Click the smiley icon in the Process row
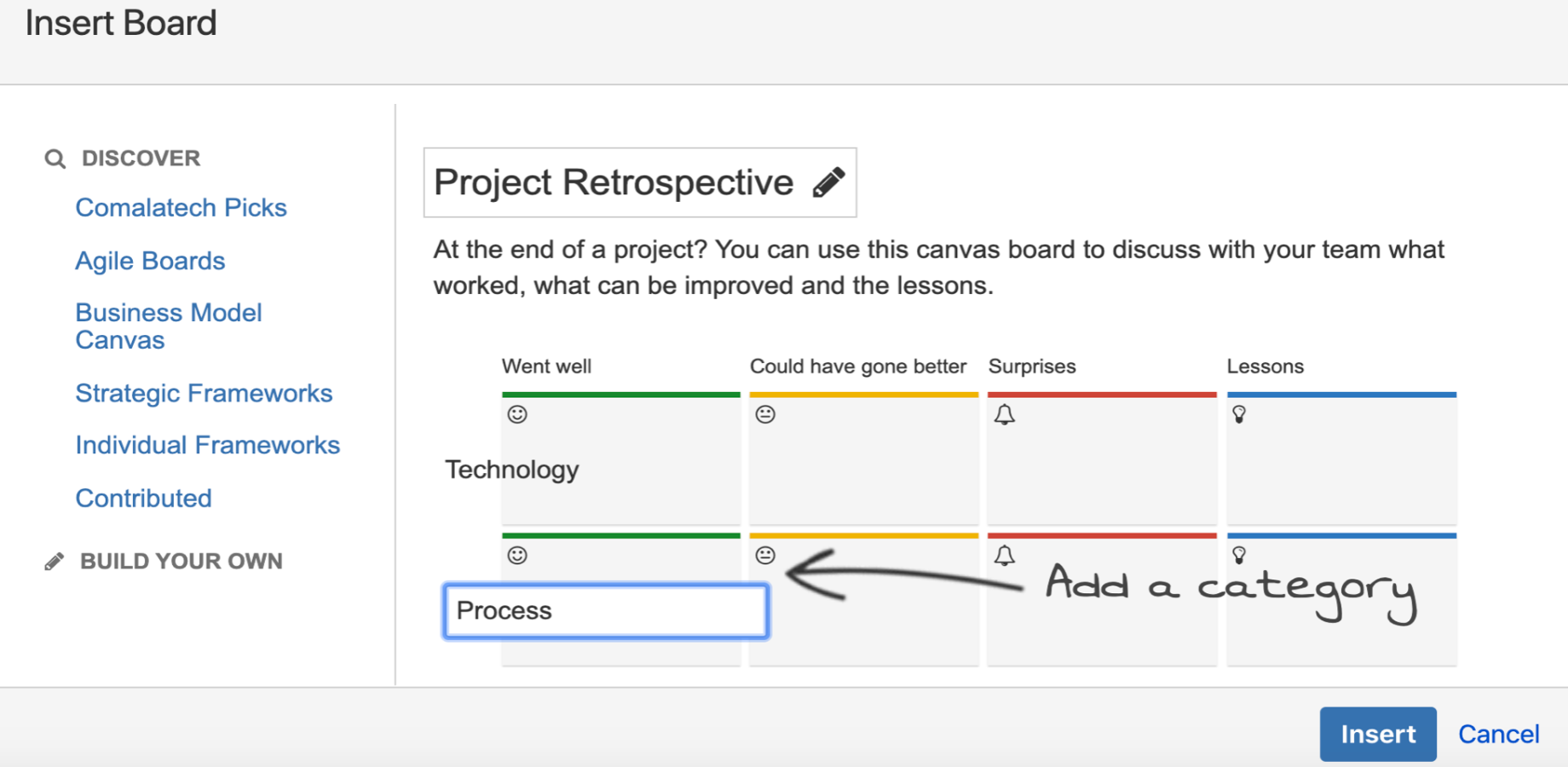 pyautogui.click(x=517, y=556)
